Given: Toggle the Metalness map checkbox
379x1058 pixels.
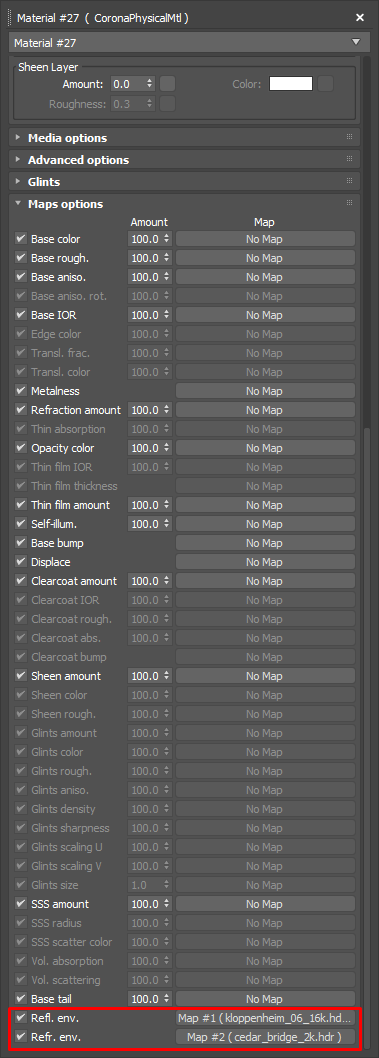Looking at the screenshot, I should [21, 391].
